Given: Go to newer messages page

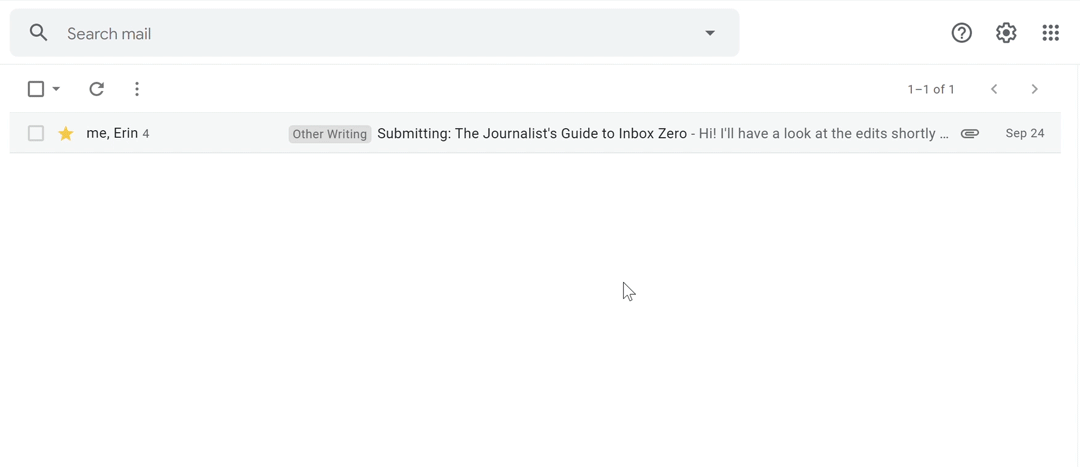Looking at the screenshot, I should pyautogui.click(x=994, y=89).
